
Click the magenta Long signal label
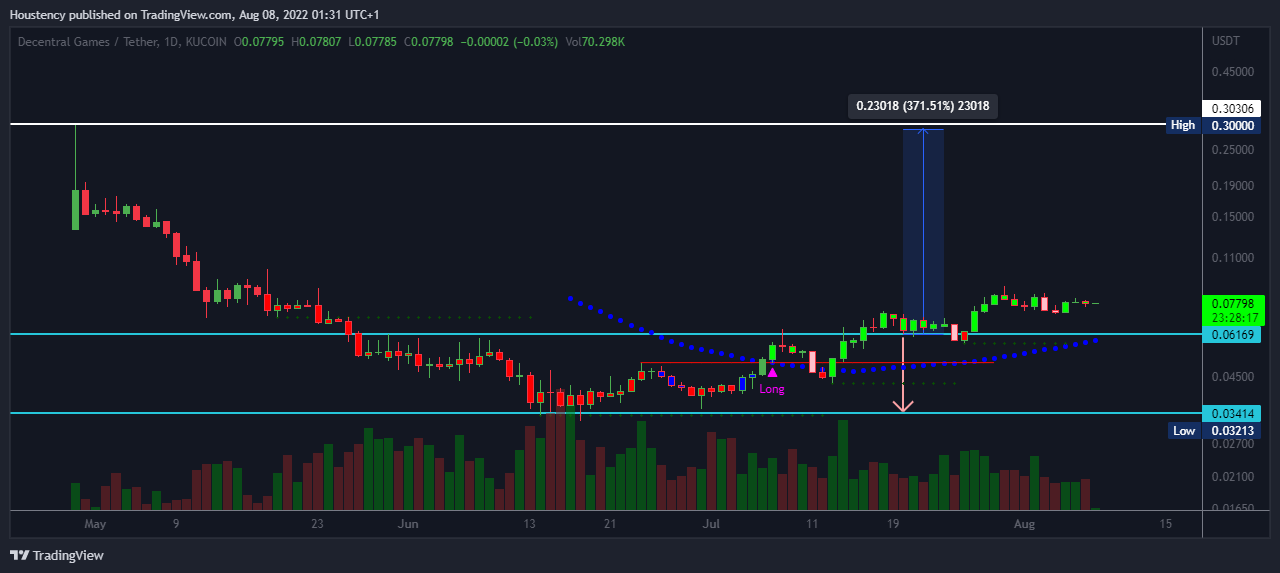[x=772, y=389]
